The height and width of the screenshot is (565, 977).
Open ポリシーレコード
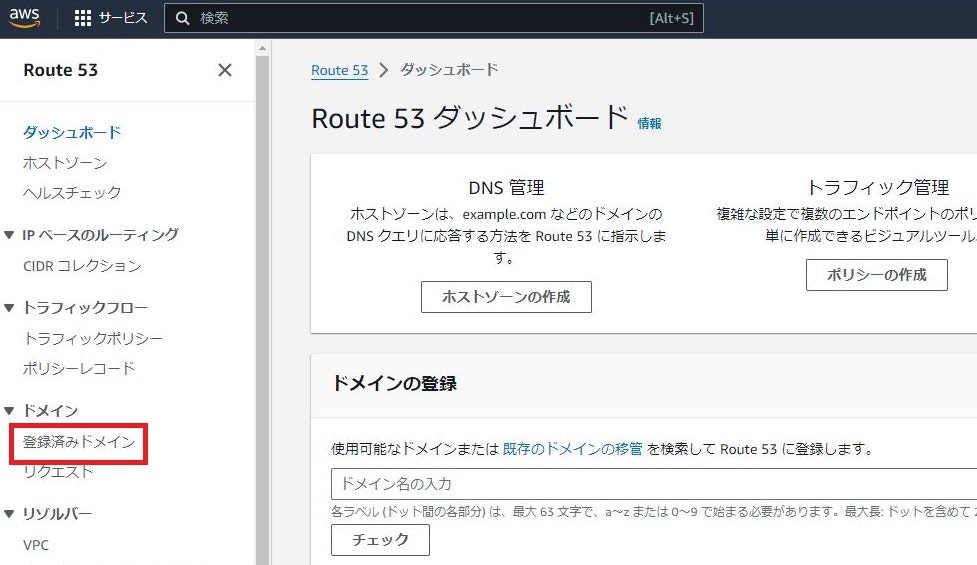[79, 368]
